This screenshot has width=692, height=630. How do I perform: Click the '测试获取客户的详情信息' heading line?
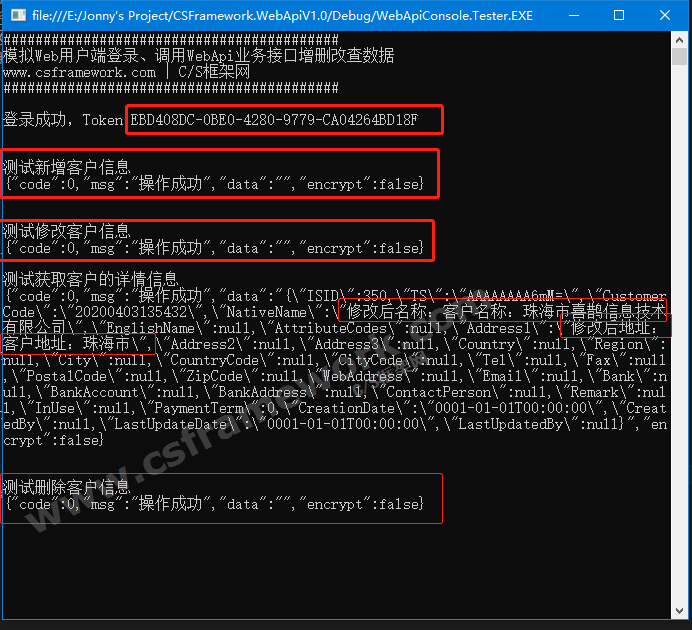tap(90, 278)
